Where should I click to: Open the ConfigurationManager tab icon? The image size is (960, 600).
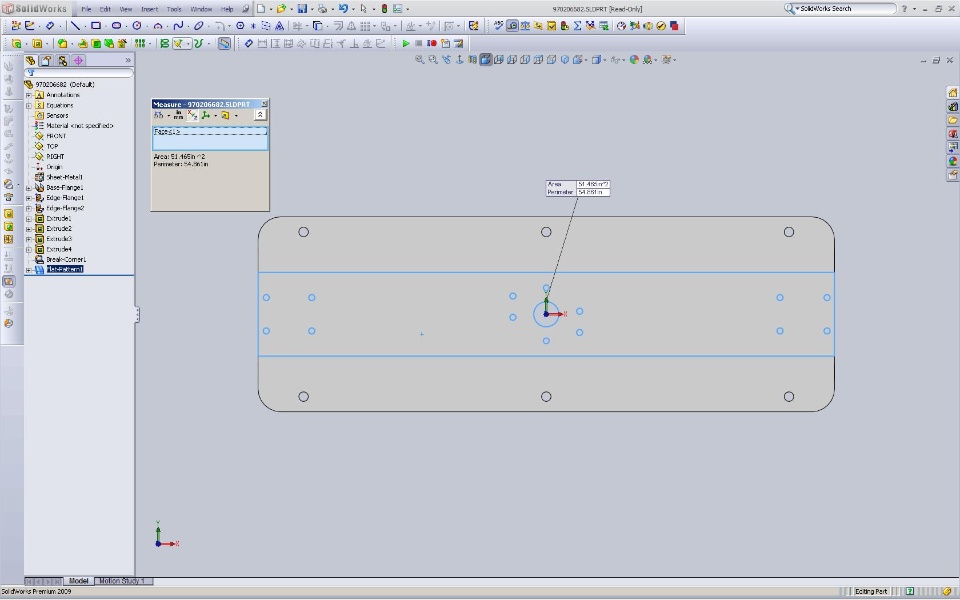(62, 60)
